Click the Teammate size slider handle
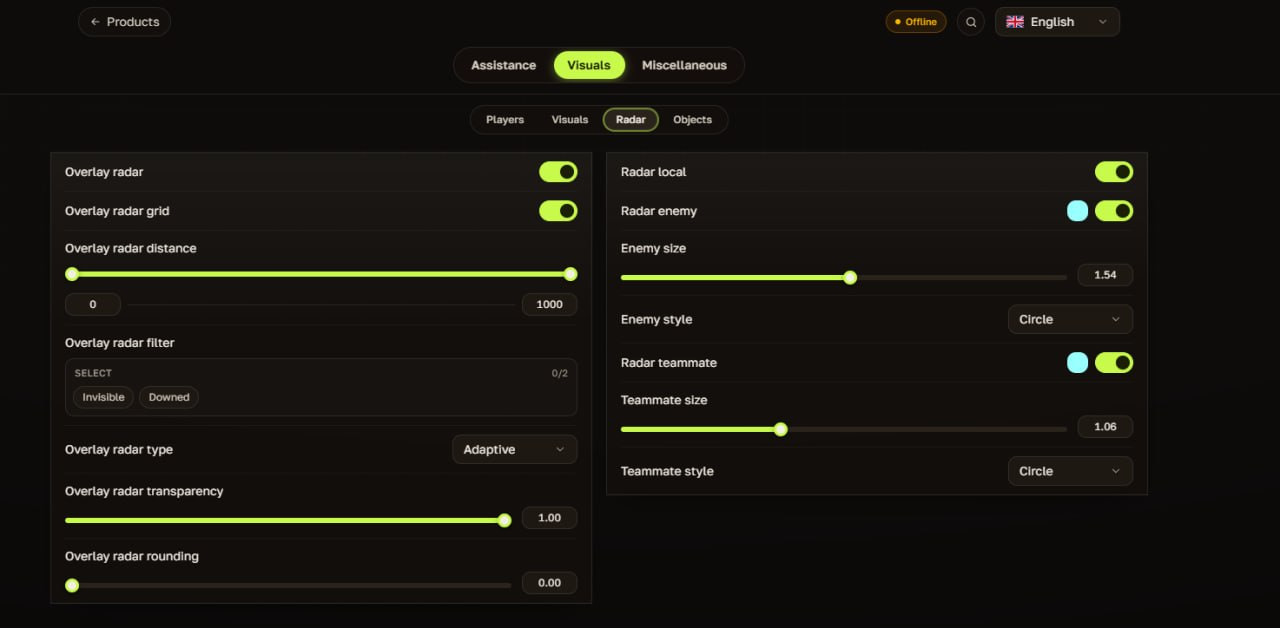1280x628 pixels. (781, 429)
